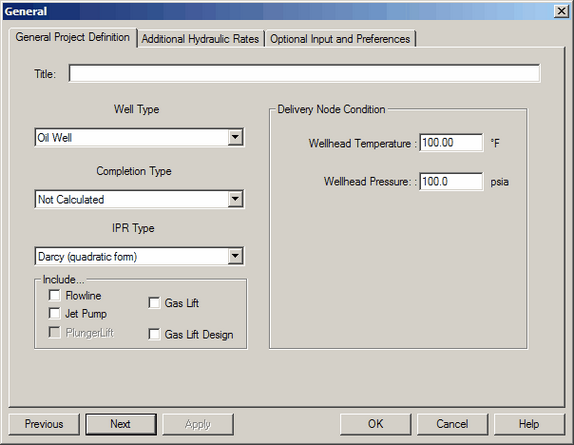Confirm settings with OK button
The image size is (574, 445).
(376, 424)
